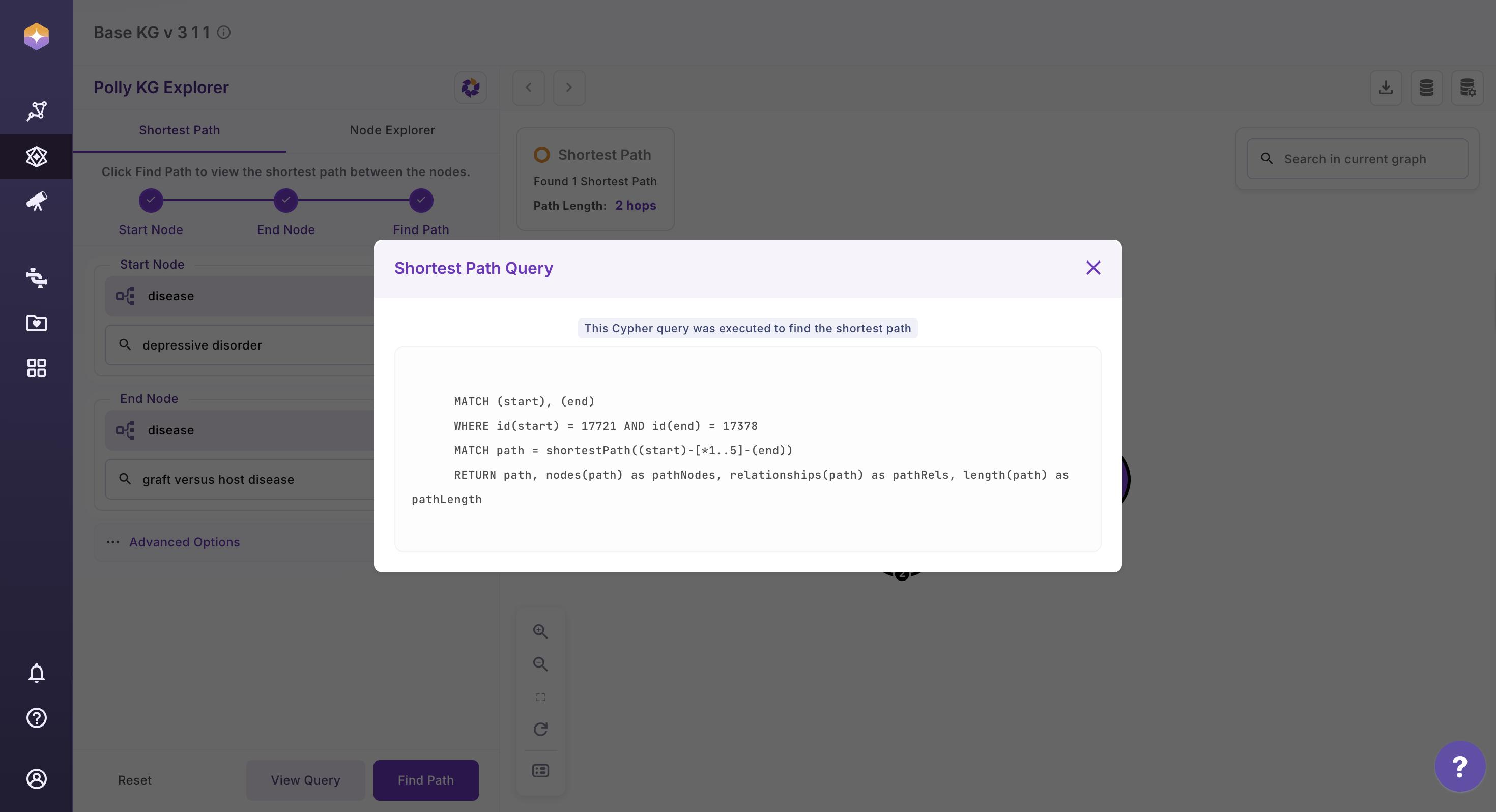
Task: Click the Find Path button
Action: pyautogui.click(x=426, y=780)
